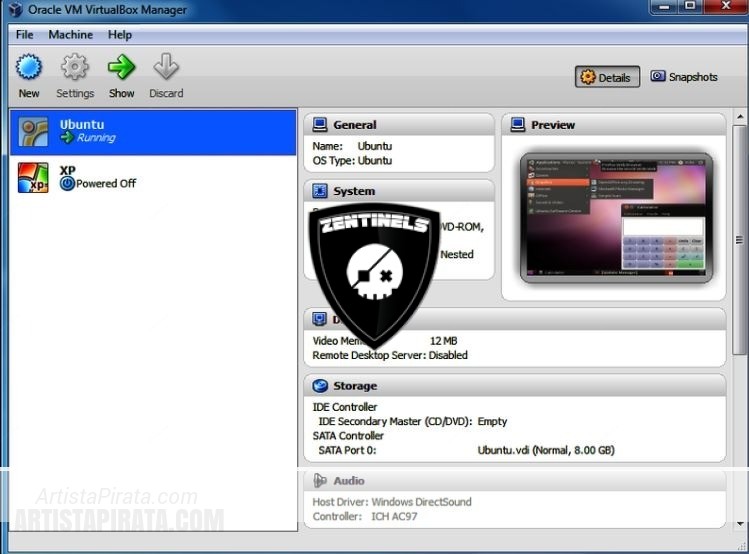Close the VirtualBox Manager window
This screenshot has width=749, height=554.
pyautogui.click(x=725, y=6)
